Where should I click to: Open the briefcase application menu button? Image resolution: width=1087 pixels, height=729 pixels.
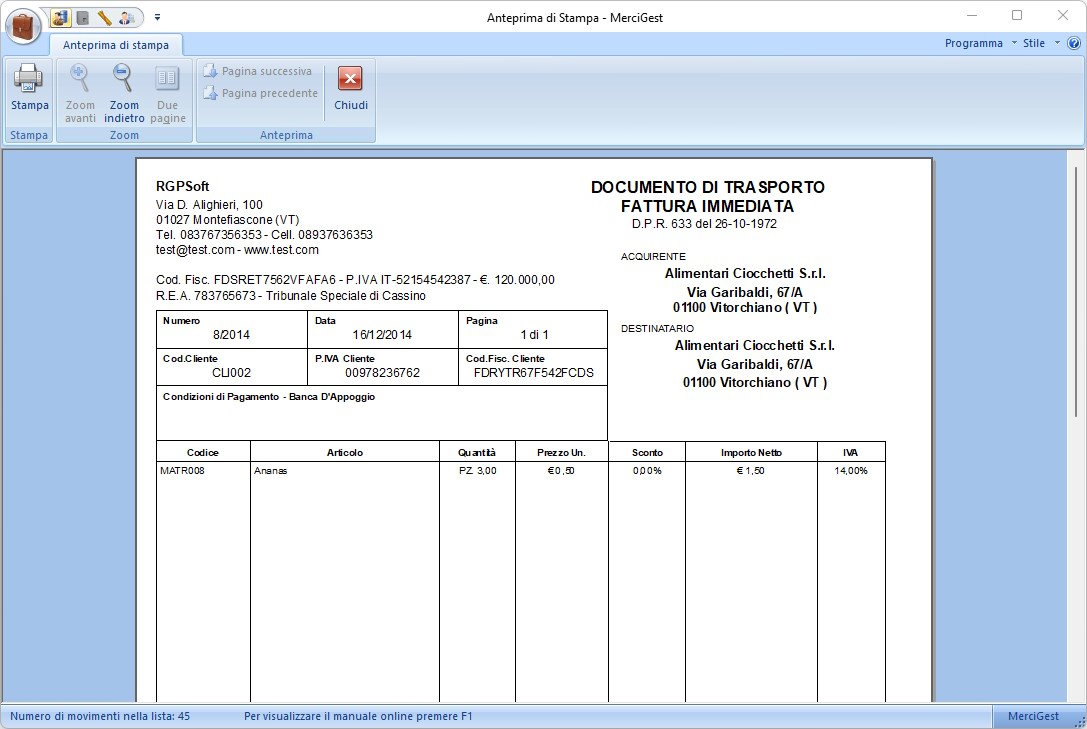click(24, 25)
